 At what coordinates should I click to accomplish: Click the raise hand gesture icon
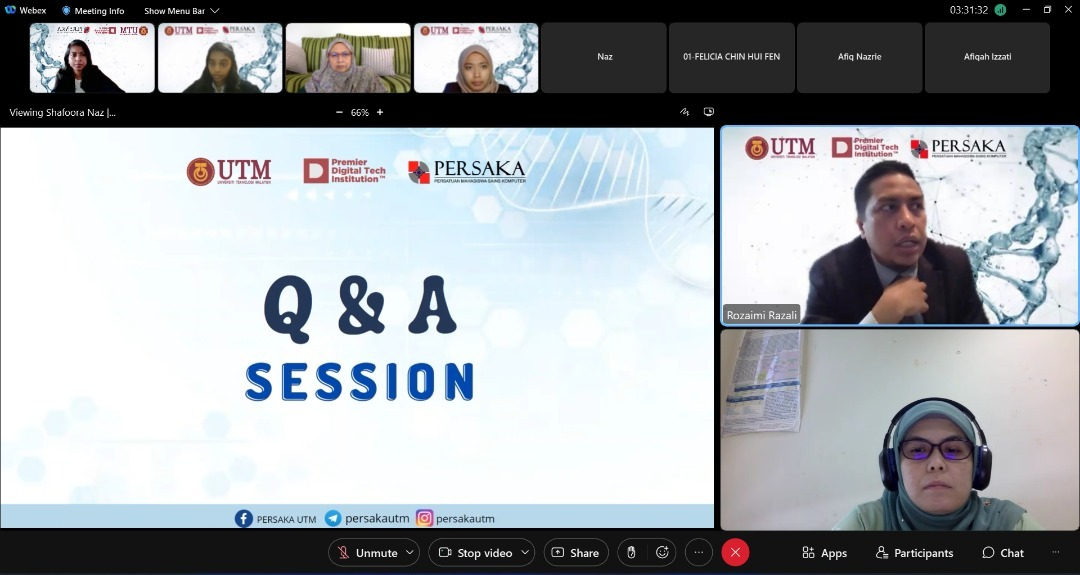[x=631, y=552]
